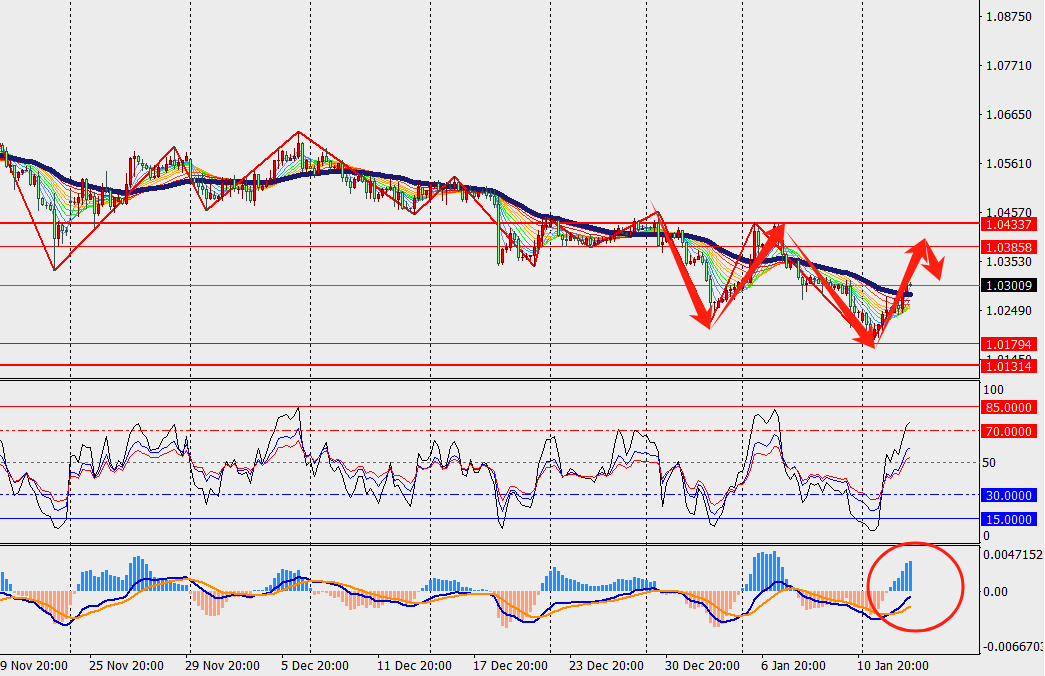The width and height of the screenshot is (1045, 676).
Task: Select the red 1.01794 support level label
Action: pyautogui.click(x=1009, y=344)
